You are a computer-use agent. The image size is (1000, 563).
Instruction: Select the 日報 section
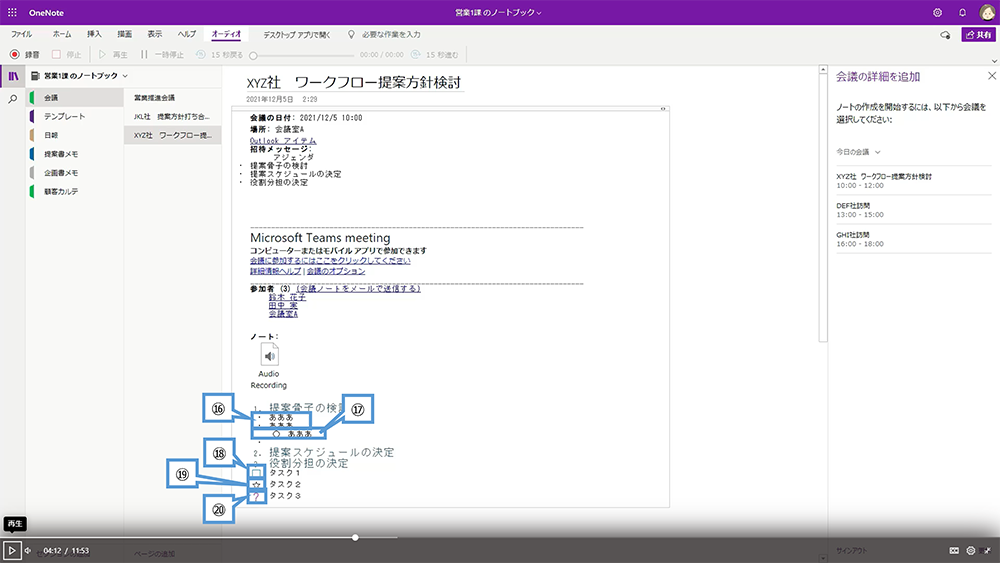click(75, 135)
